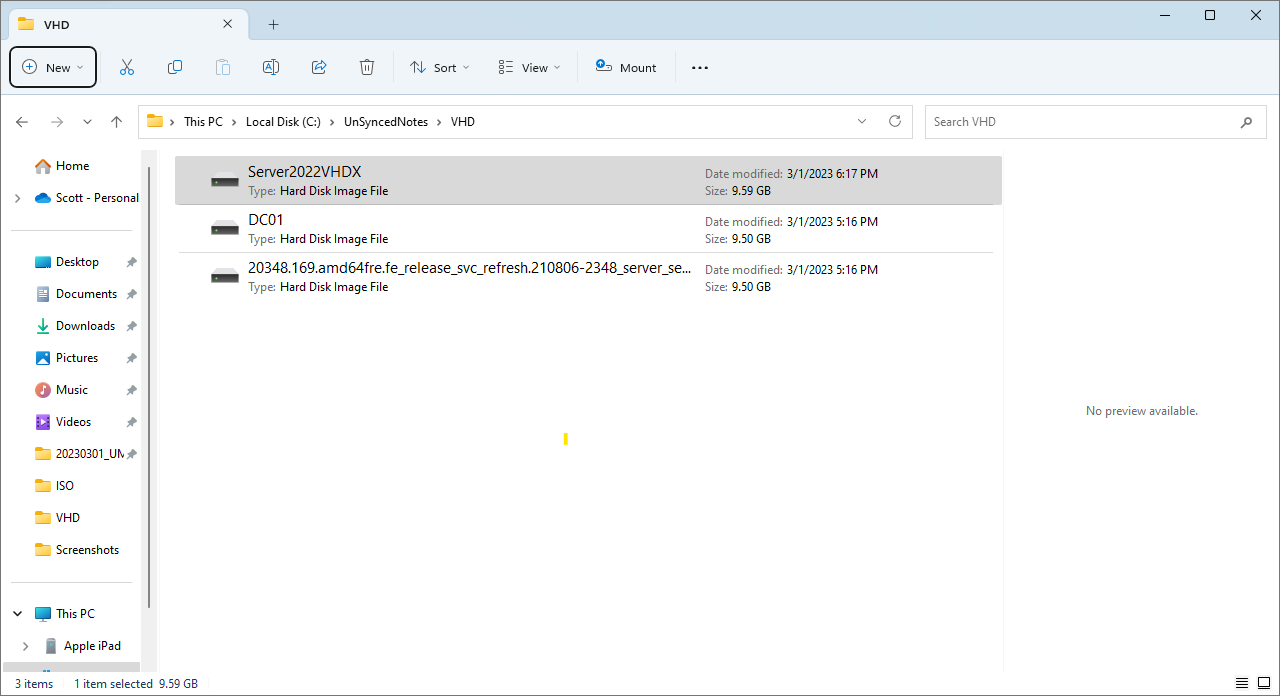Open Downloads in the navigation pane

[85, 326]
